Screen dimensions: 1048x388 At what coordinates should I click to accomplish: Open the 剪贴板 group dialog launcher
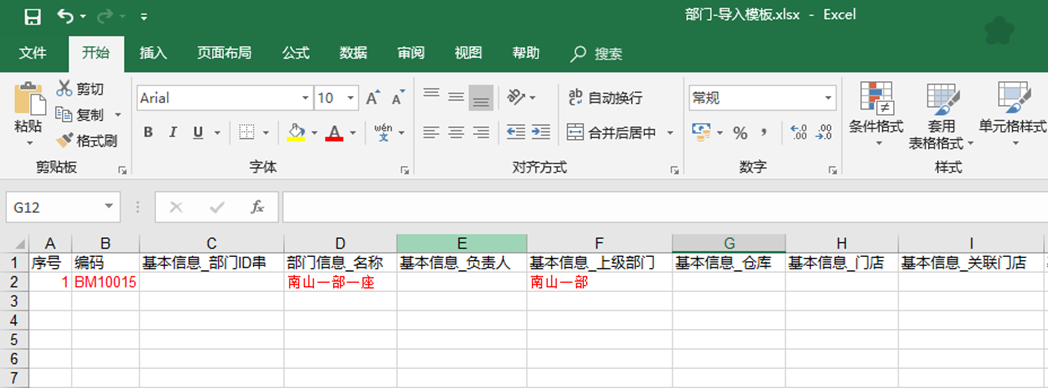pos(122,171)
